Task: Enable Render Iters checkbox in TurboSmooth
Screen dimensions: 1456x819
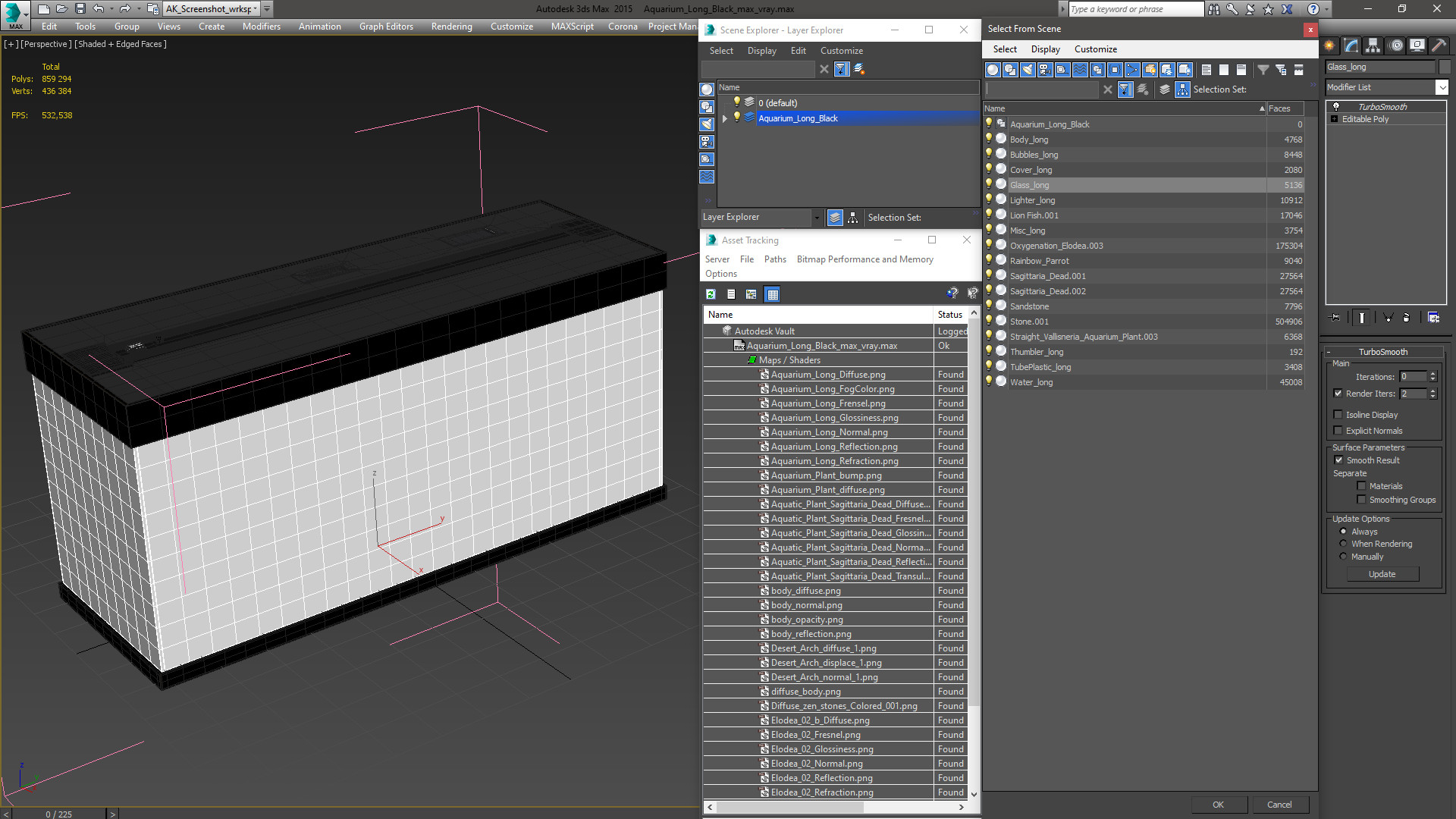Action: [x=1338, y=393]
